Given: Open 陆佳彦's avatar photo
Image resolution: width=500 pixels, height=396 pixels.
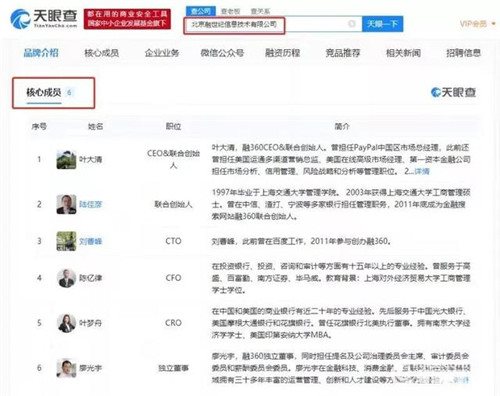Looking at the screenshot, I should (66, 204).
